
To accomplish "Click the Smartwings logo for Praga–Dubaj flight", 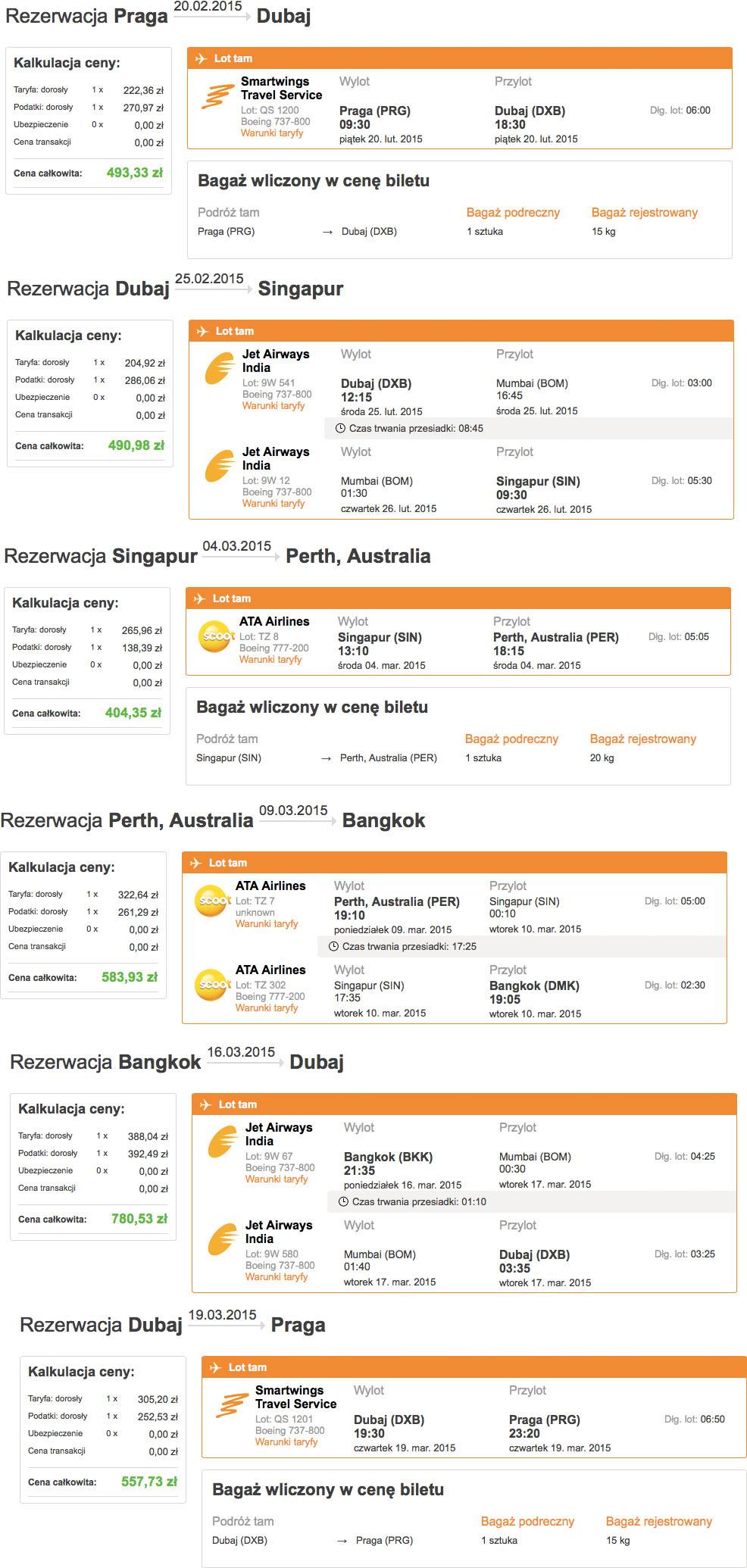I will (217, 97).
